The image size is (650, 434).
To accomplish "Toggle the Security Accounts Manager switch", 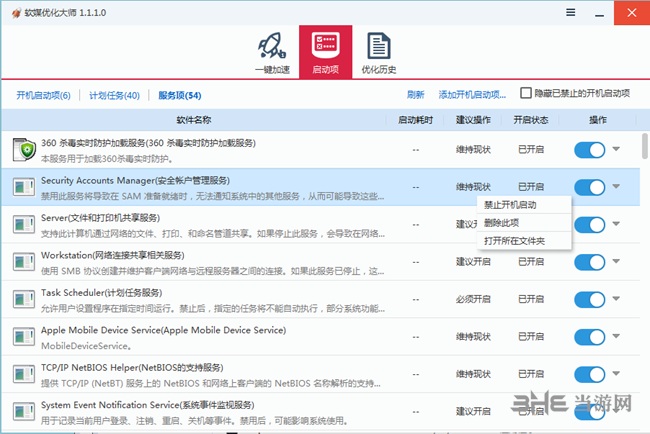I will pos(589,187).
